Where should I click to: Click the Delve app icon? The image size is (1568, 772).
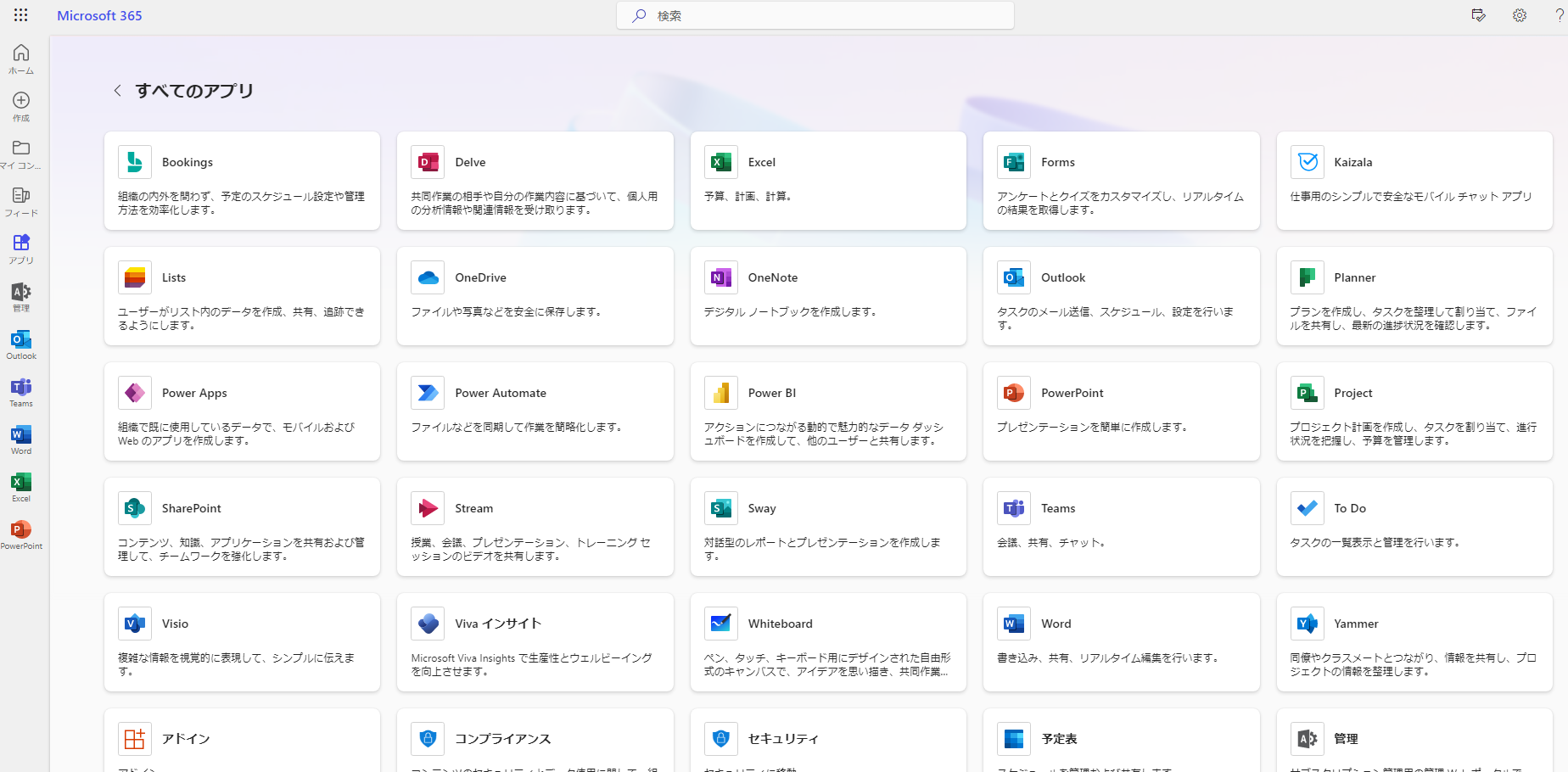[x=428, y=162]
